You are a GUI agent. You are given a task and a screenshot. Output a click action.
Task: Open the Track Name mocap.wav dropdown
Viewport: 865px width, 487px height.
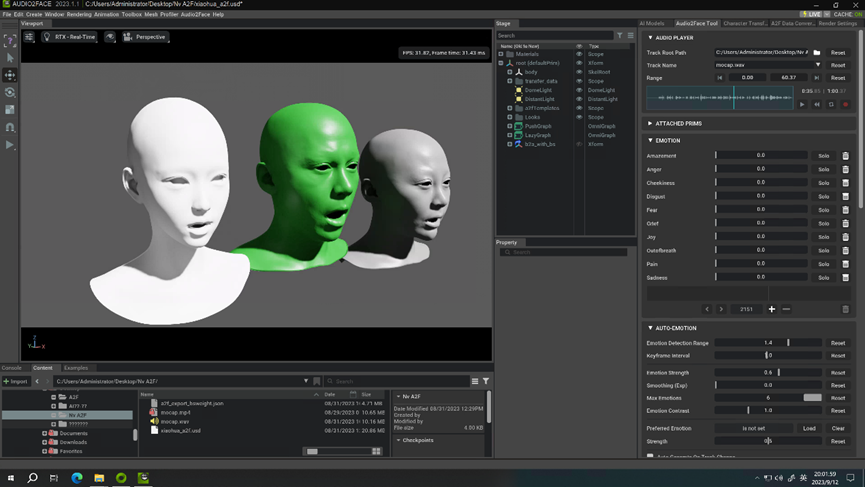tap(818, 65)
